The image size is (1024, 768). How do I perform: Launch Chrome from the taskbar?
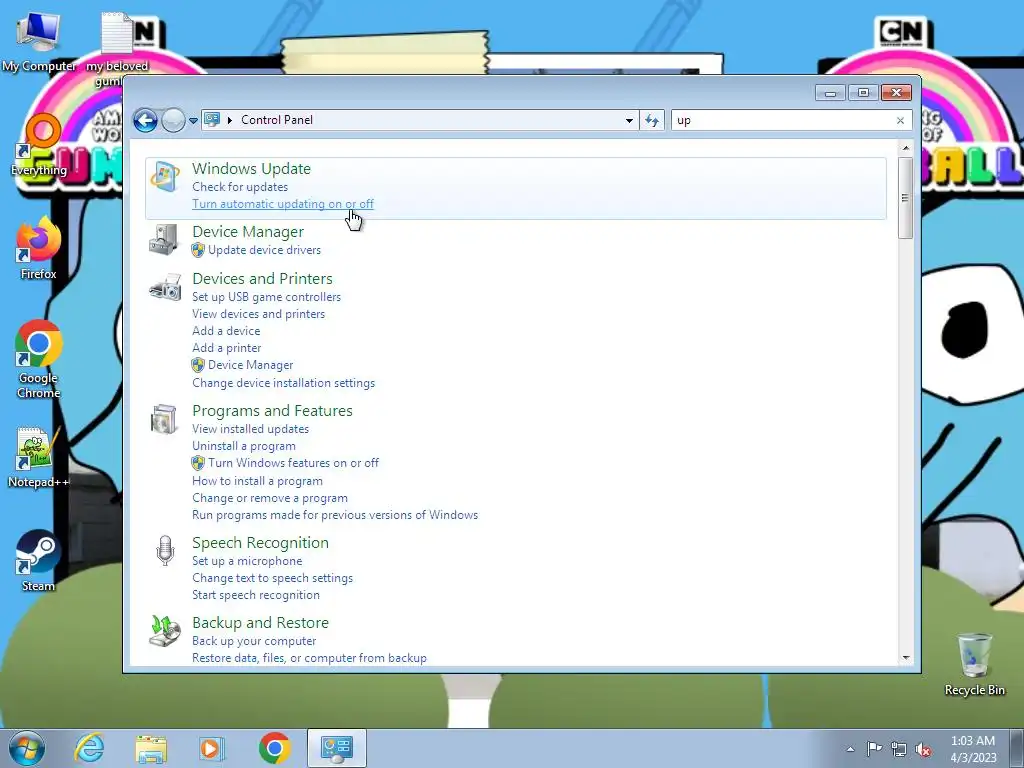274,748
